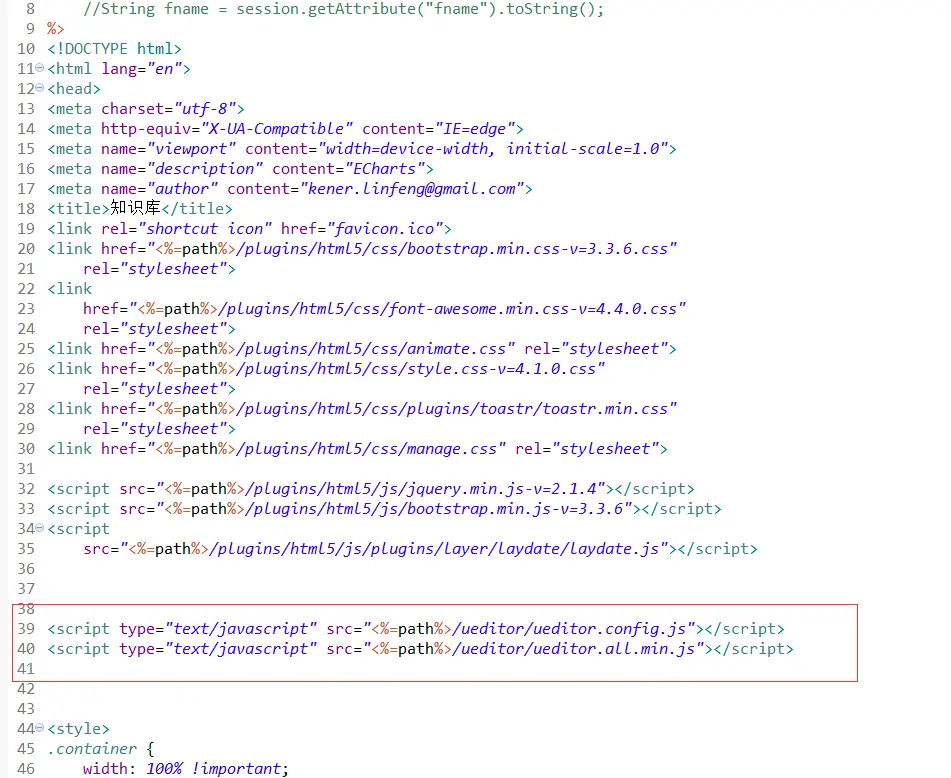Click line number 22 in the gutter

26,289
